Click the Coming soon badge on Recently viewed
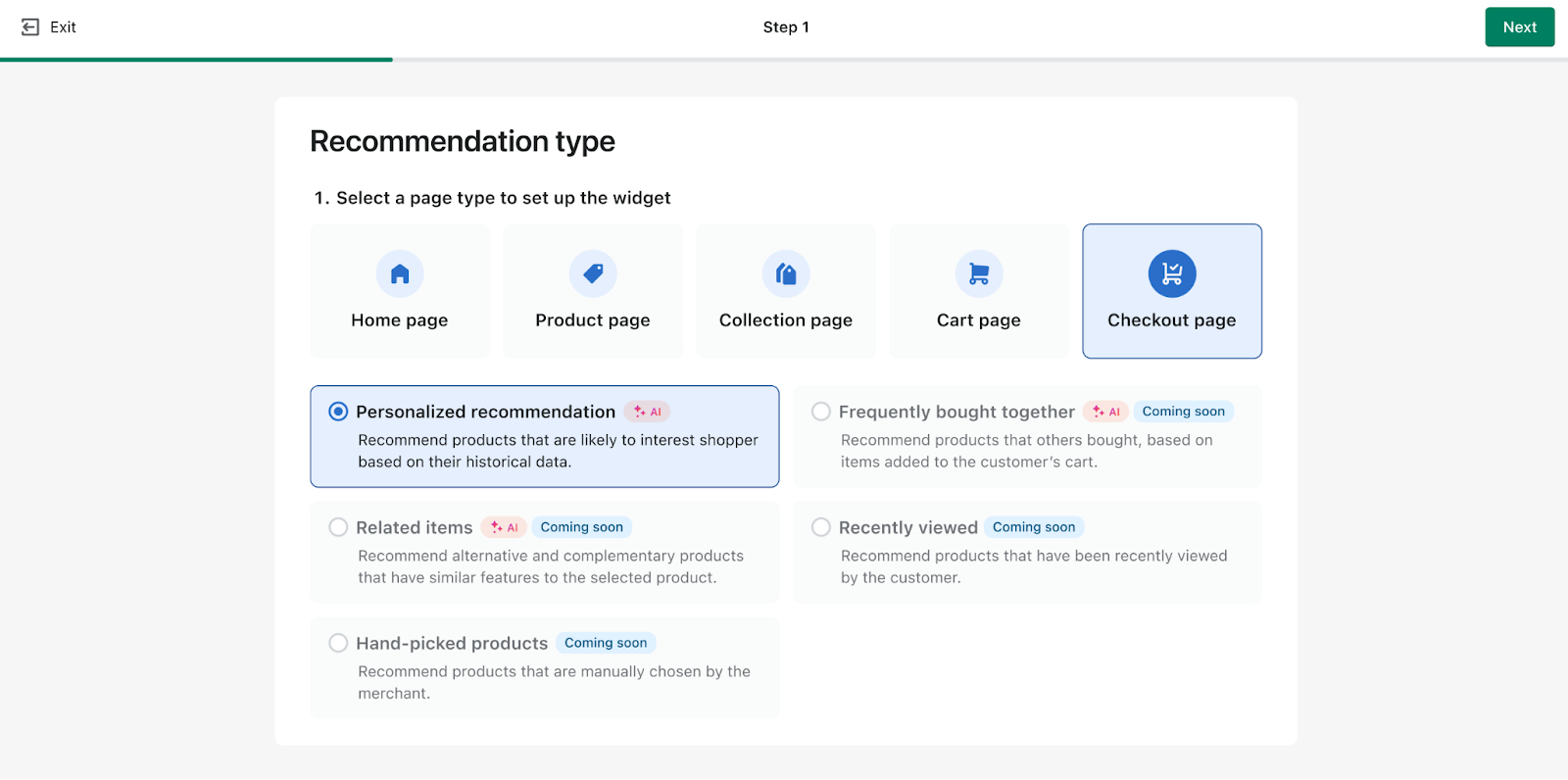This screenshot has height=780, width=1568. point(1033,526)
